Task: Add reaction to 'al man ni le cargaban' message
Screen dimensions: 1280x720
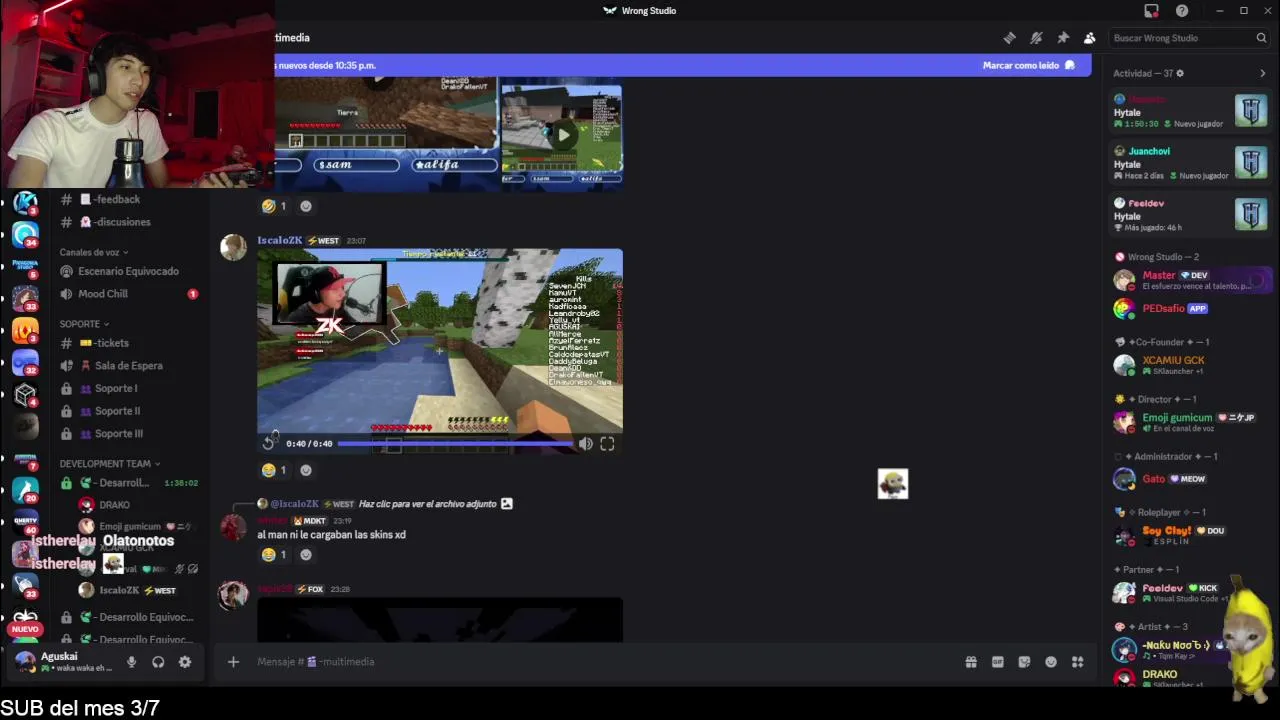Action: [x=306, y=555]
